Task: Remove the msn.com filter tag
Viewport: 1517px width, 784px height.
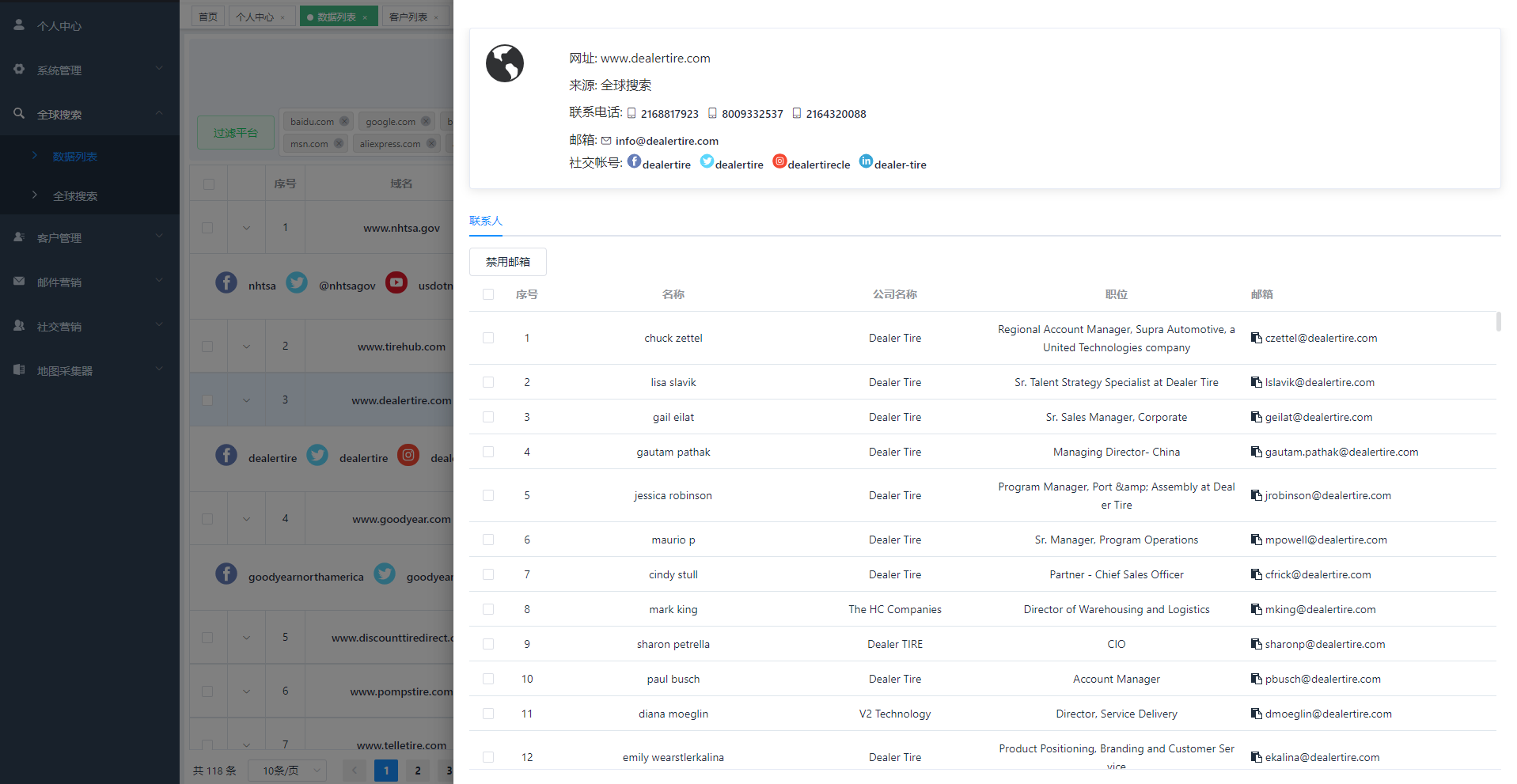Action: (x=339, y=143)
